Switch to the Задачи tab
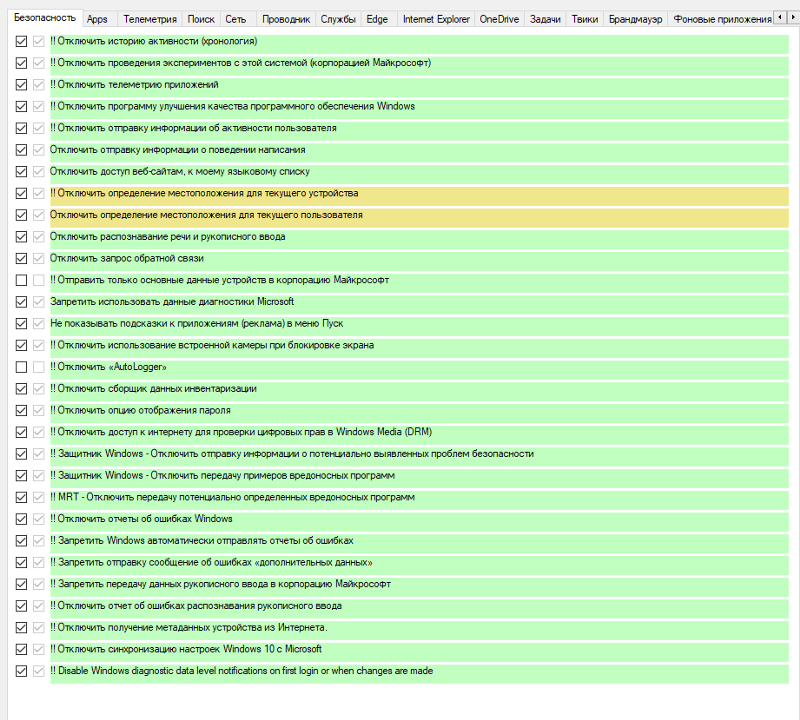The height and width of the screenshot is (720, 800). pyautogui.click(x=545, y=19)
